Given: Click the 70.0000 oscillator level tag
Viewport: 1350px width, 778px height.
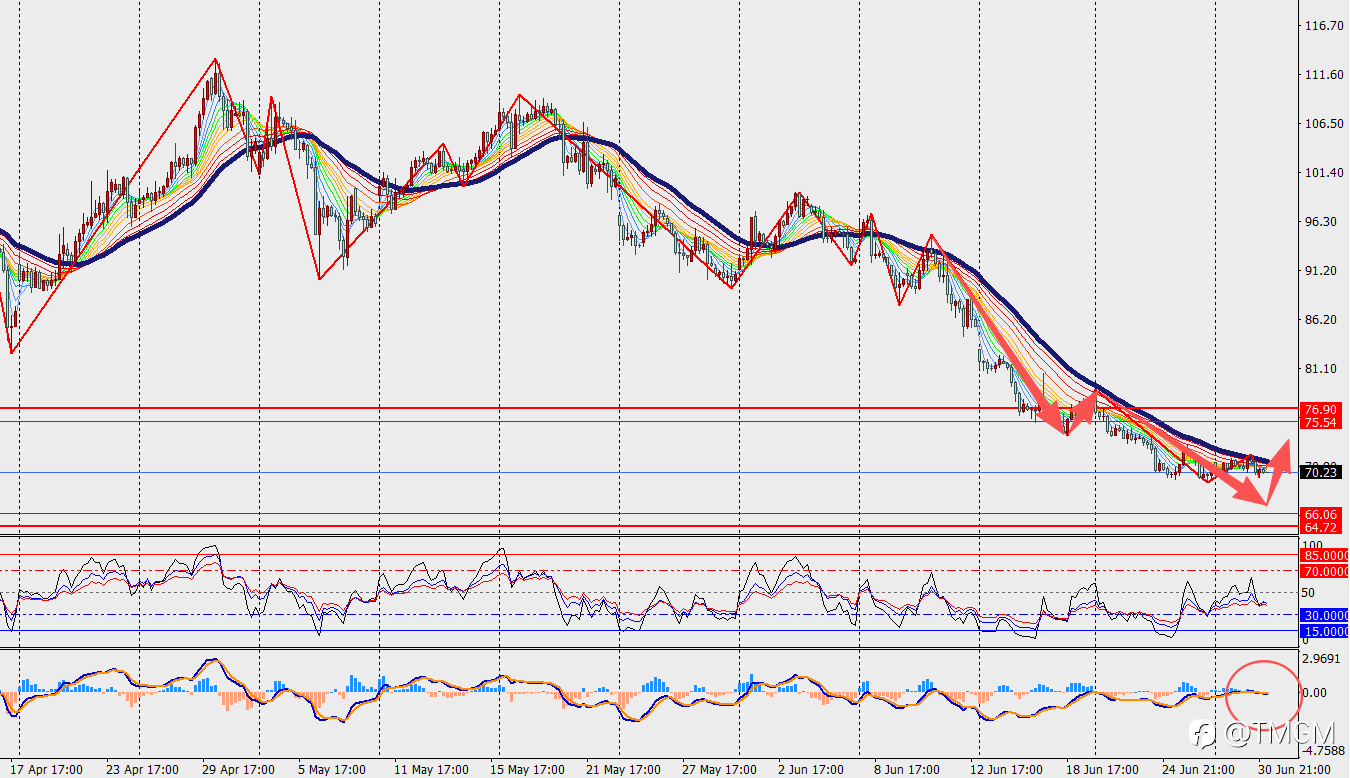Looking at the screenshot, I should 1324,572.
